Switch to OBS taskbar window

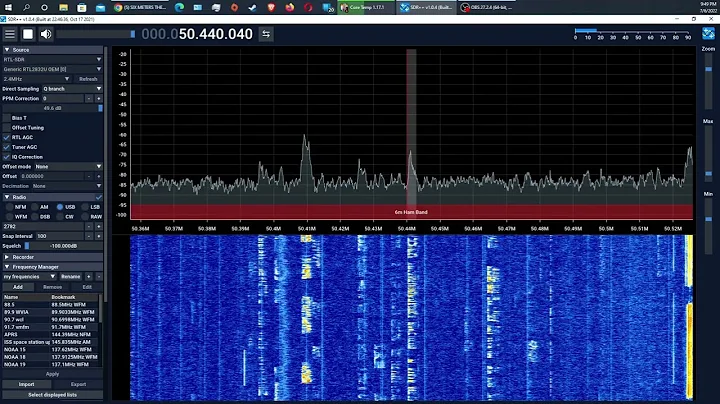click(487, 7)
